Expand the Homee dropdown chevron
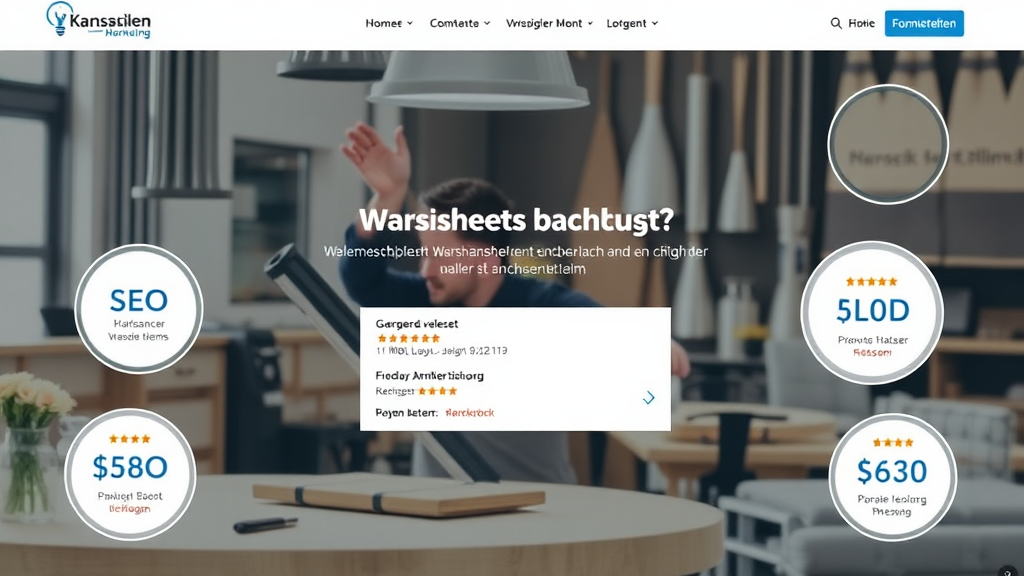Screen dimensions: 1024x576 pos(410,24)
